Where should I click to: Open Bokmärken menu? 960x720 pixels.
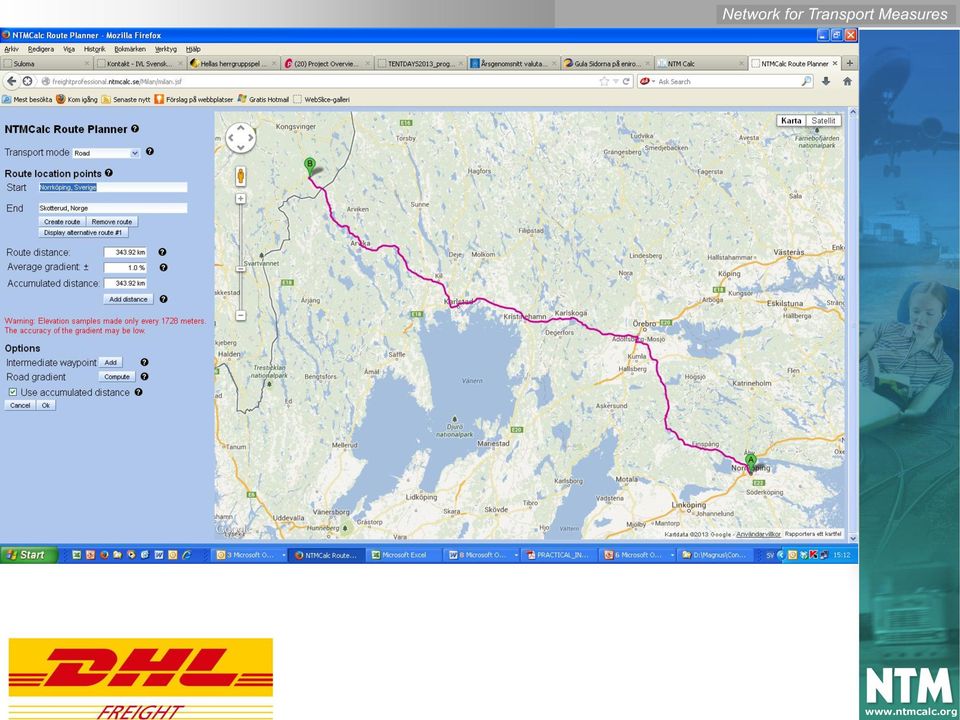click(130, 49)
